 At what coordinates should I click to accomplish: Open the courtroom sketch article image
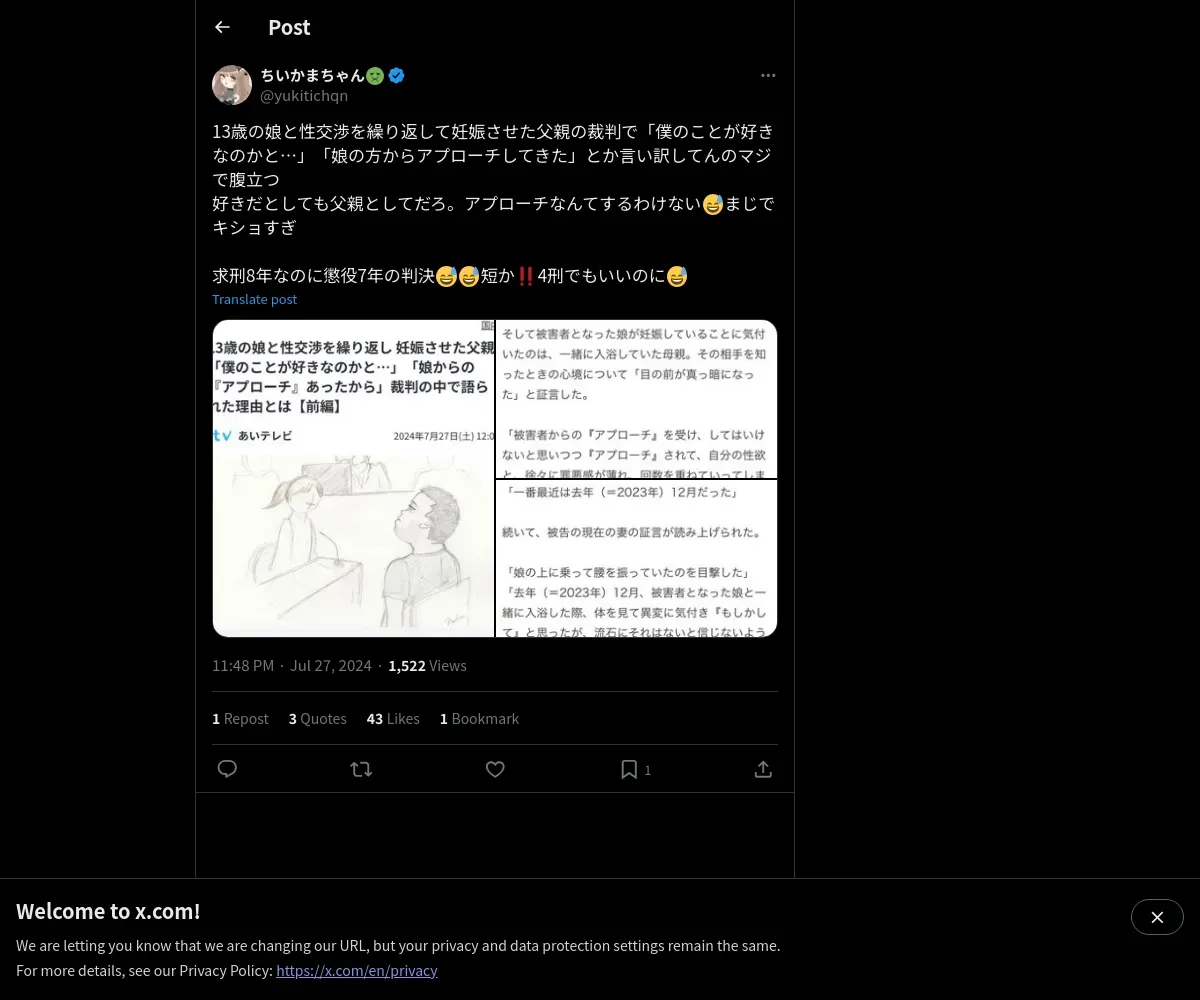click(x=353, y=478)
